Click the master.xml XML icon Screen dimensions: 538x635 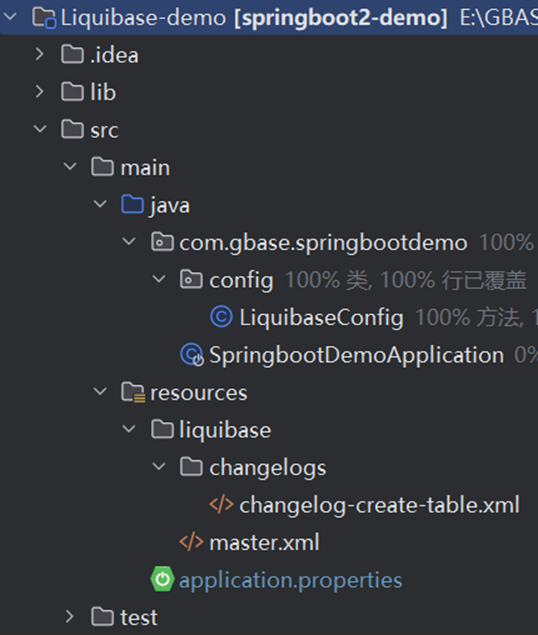click(191, 542)
